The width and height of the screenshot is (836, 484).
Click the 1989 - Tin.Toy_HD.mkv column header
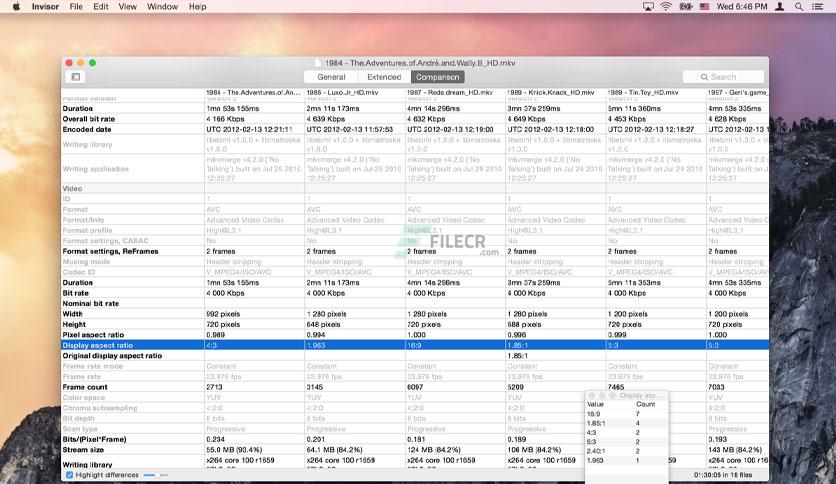pyautogui.click(x=656, y=92)
